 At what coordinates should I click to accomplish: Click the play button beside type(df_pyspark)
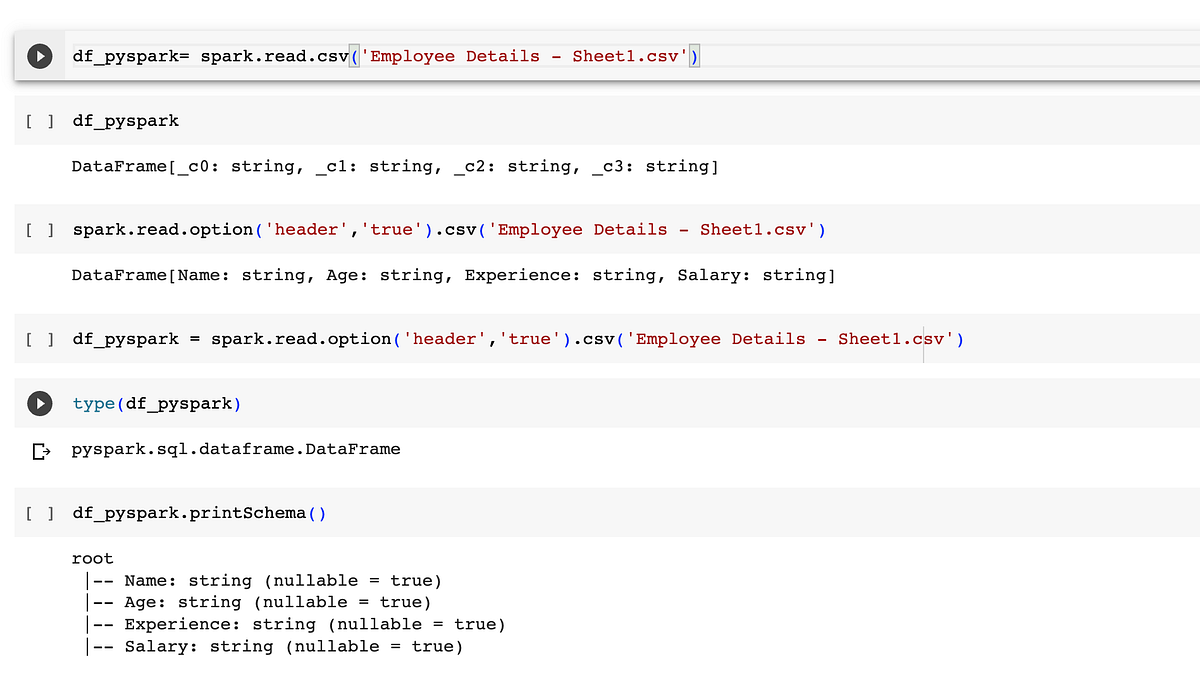coord(39,403)
